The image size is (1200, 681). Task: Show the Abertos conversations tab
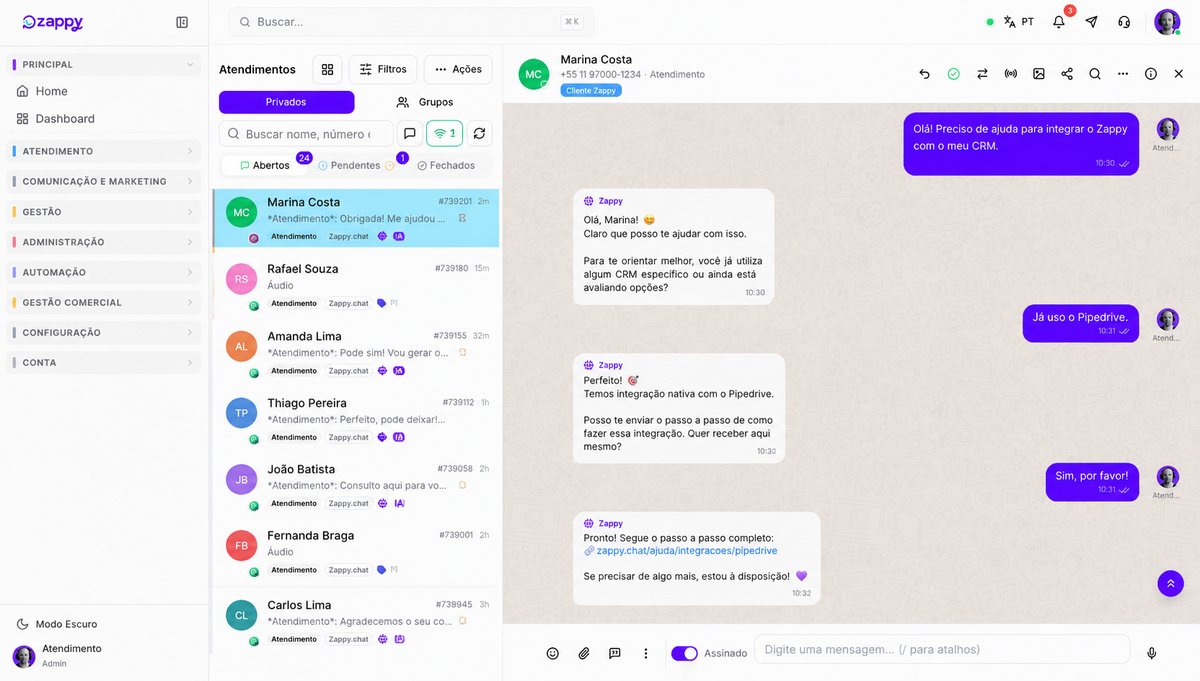(x=266, y=165)
